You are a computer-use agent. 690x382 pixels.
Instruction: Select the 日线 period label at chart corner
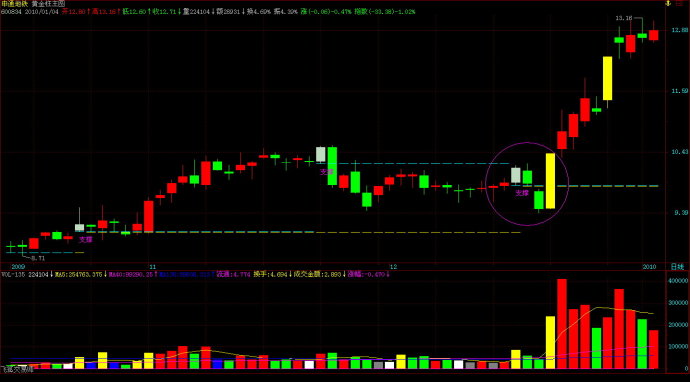pos(677,267)
